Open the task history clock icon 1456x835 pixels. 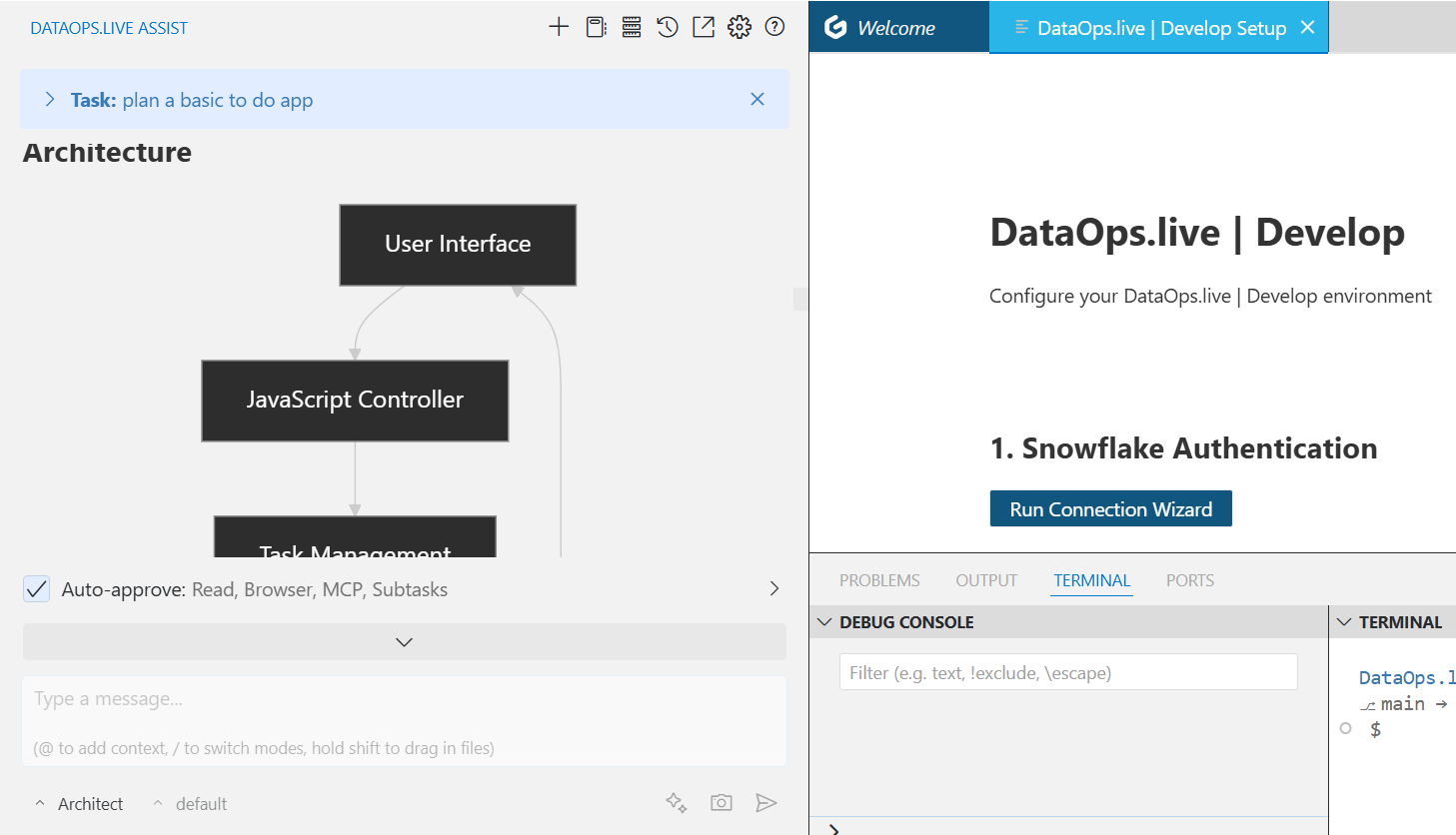pos(668,27)
